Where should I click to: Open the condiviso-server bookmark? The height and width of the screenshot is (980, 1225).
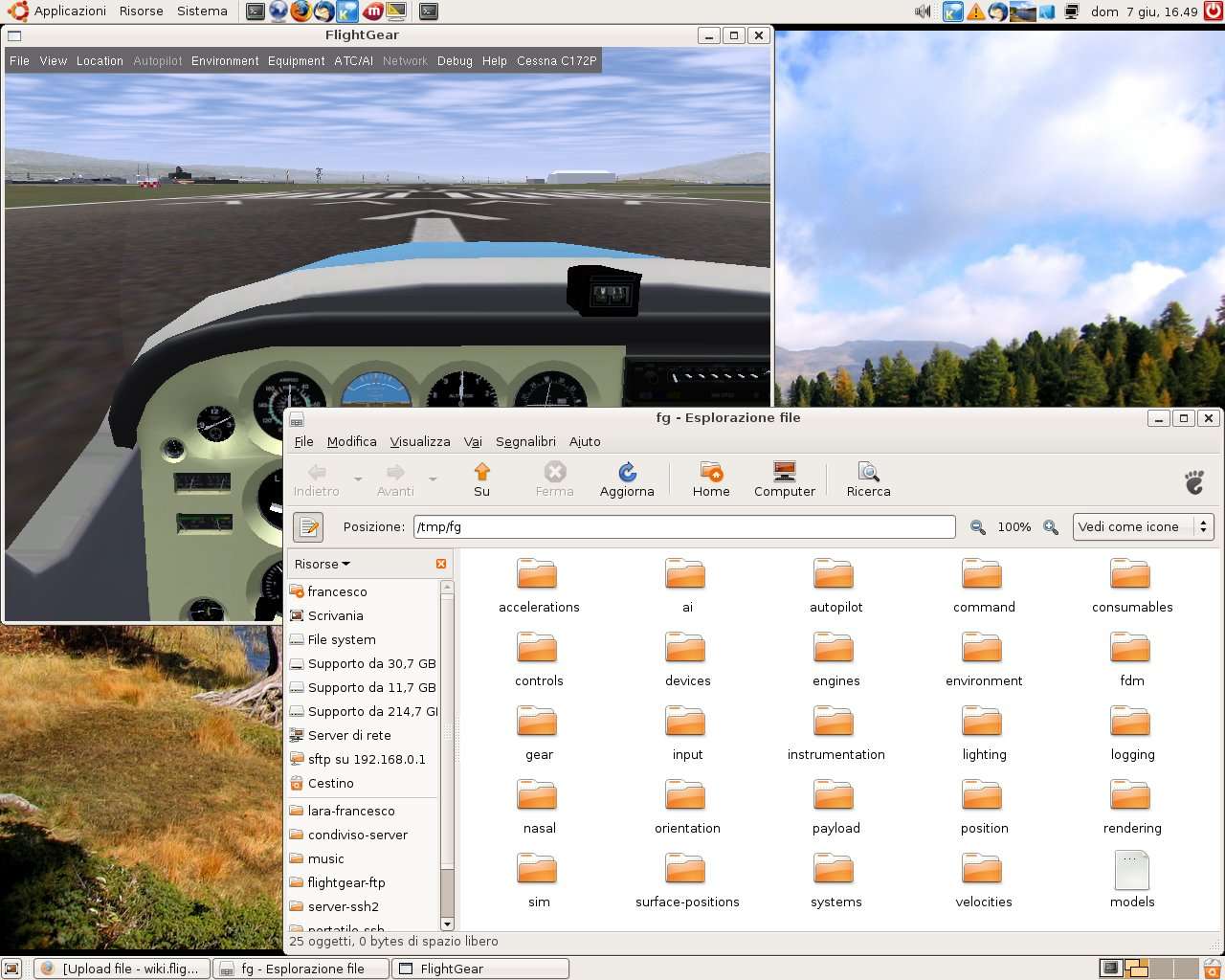[x=364, y=835]
